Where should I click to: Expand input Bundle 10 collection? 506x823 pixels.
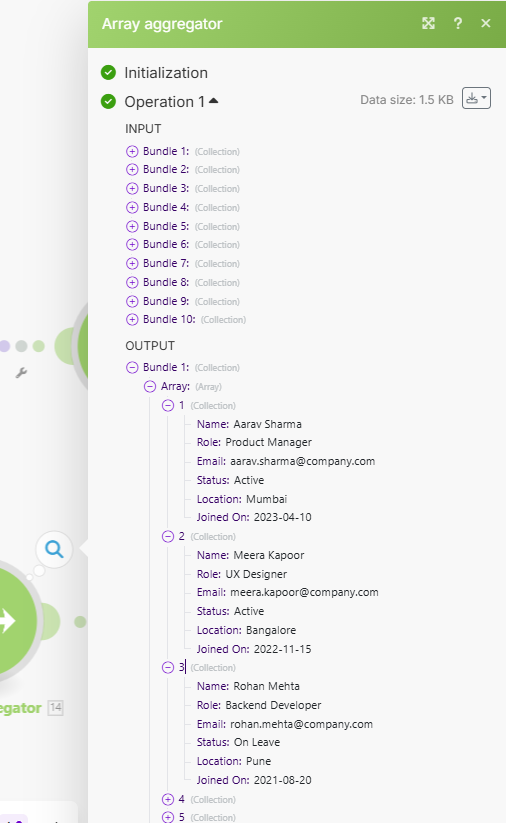tap(132, 320)
